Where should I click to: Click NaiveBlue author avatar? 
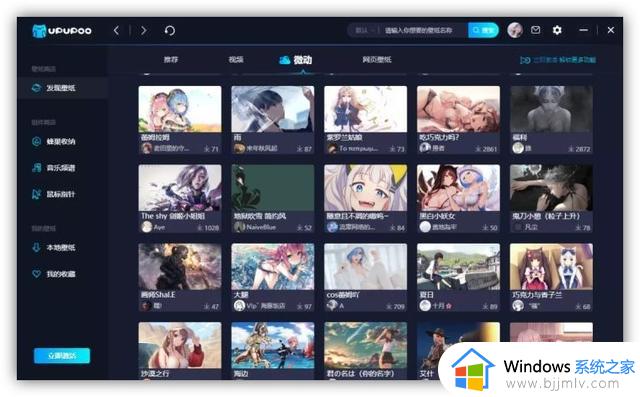pos(240,227)
